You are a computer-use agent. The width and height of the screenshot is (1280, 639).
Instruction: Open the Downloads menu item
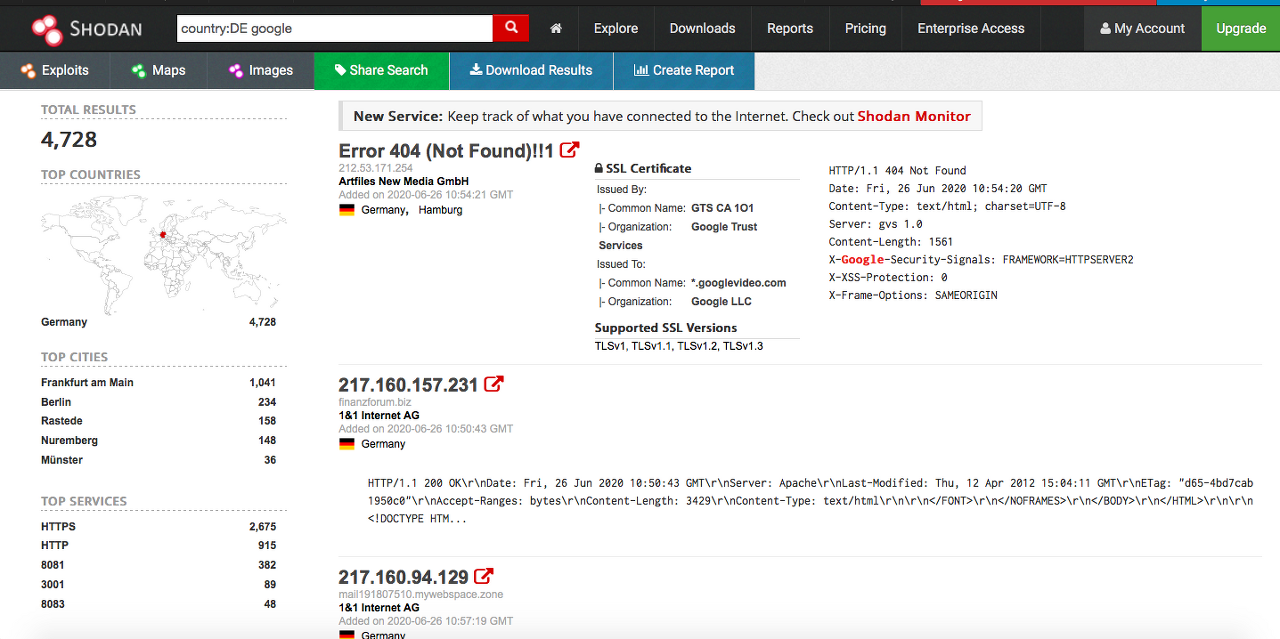[702, 28]
